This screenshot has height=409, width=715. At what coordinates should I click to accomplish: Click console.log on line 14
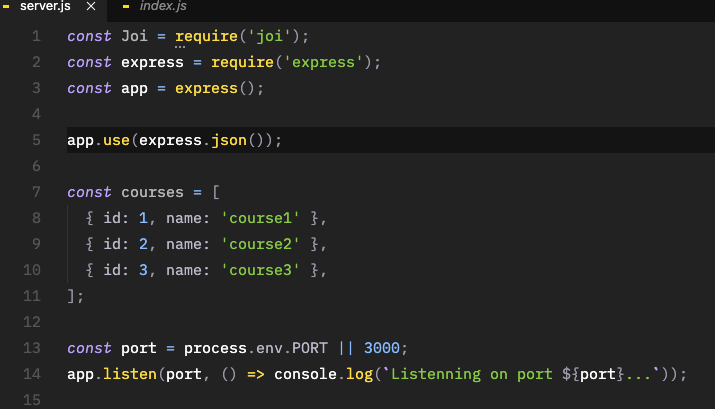[323, 374]
